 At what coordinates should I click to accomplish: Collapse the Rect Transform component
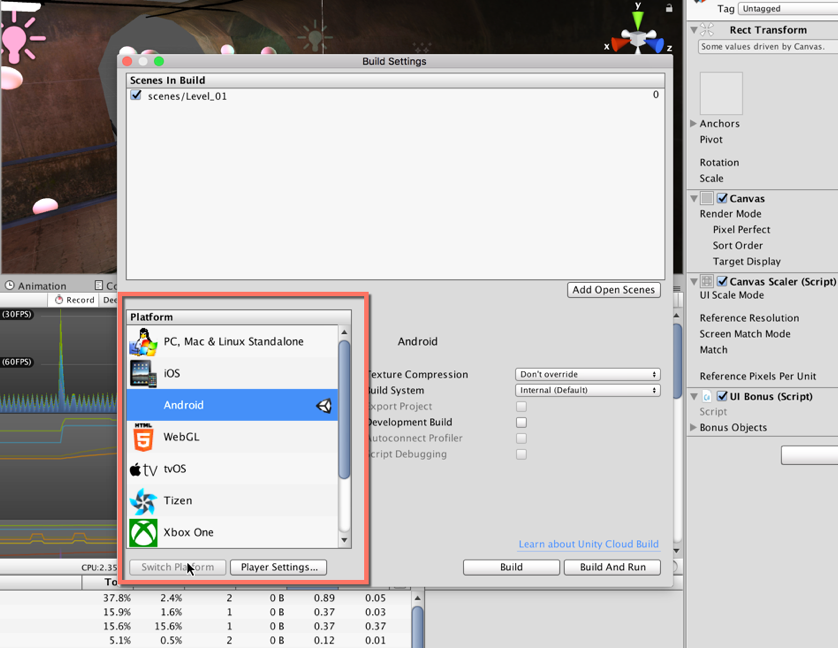pos(694,30)
